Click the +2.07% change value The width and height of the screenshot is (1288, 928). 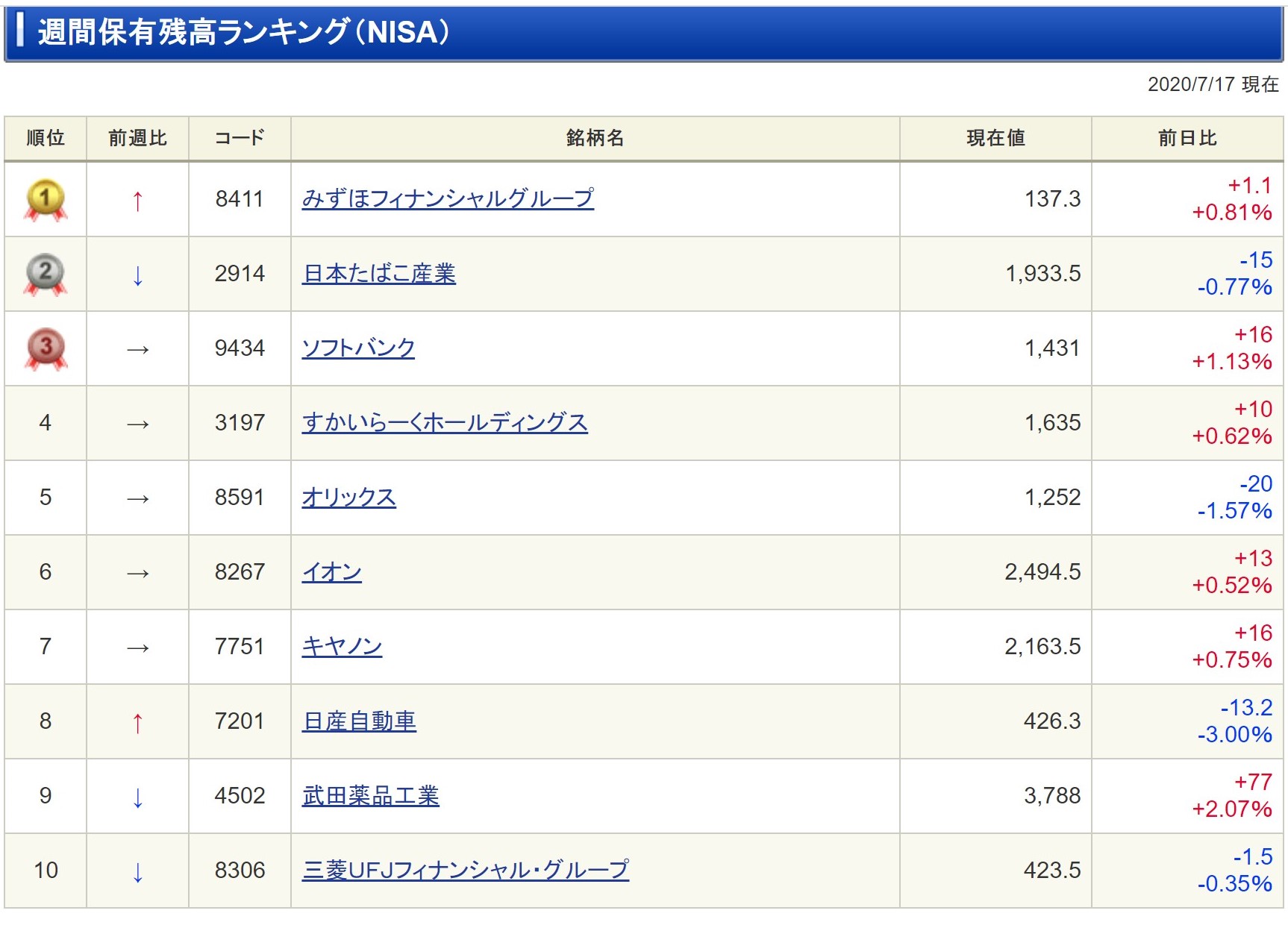click(x=1232, y=809)
